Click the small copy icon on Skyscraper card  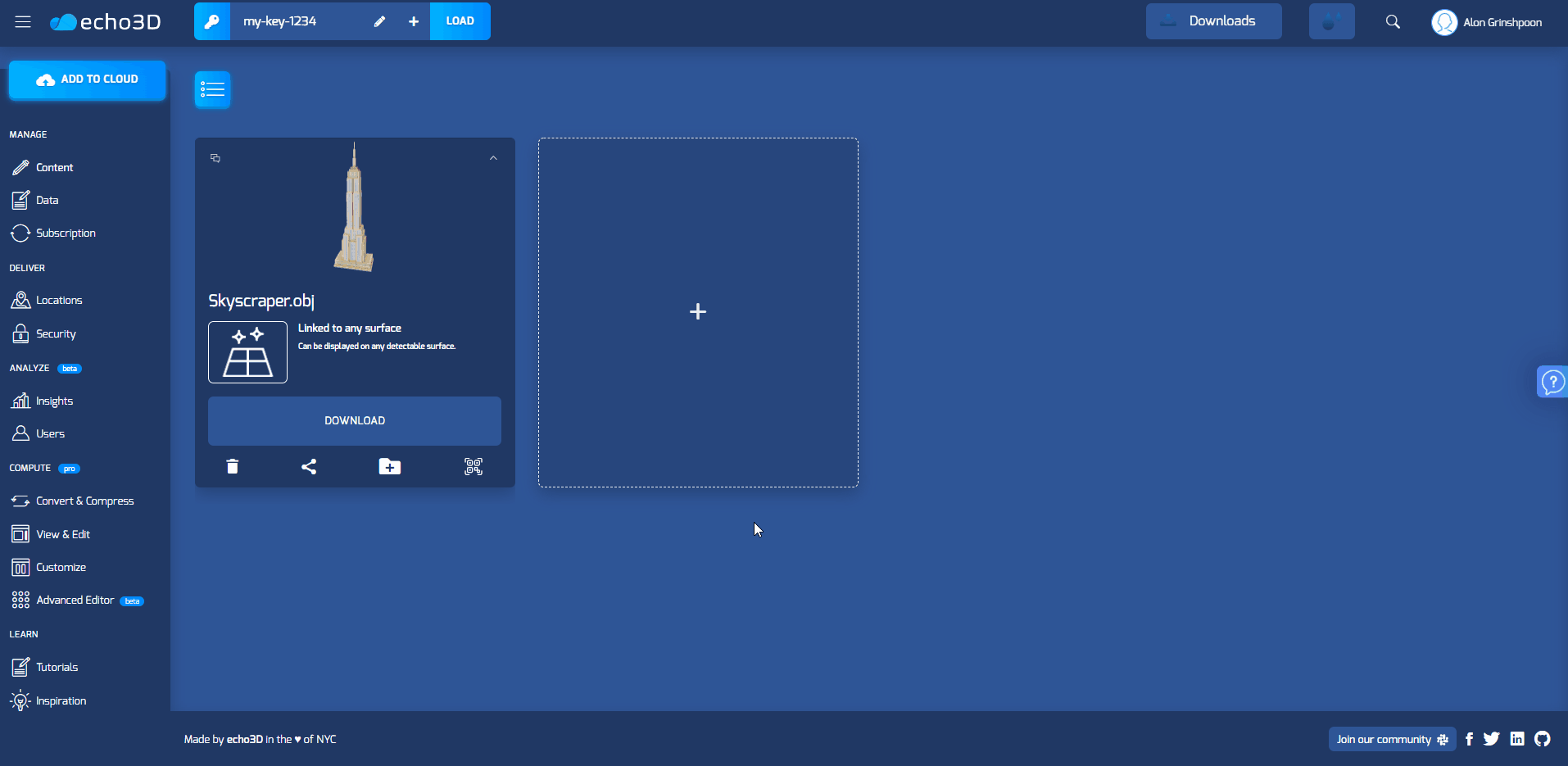click(215, 158)
